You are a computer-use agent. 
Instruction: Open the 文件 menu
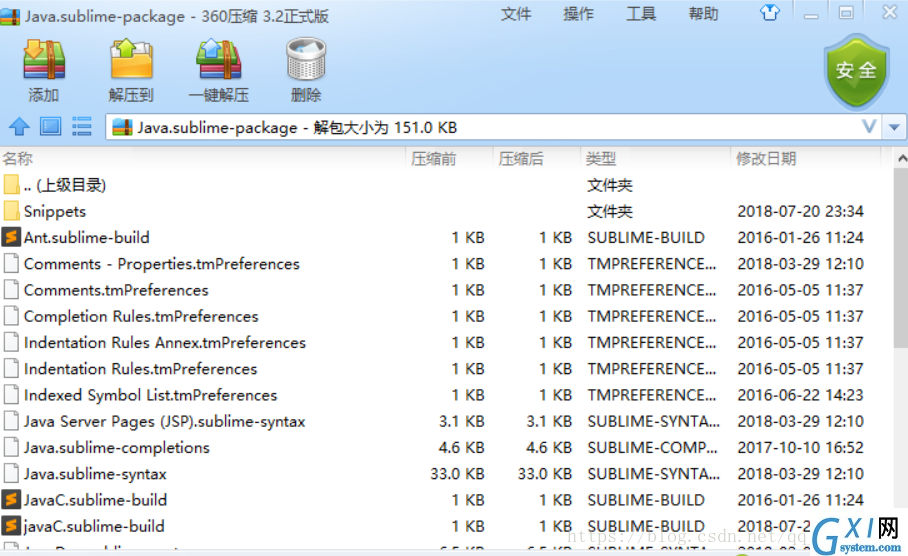515,13
